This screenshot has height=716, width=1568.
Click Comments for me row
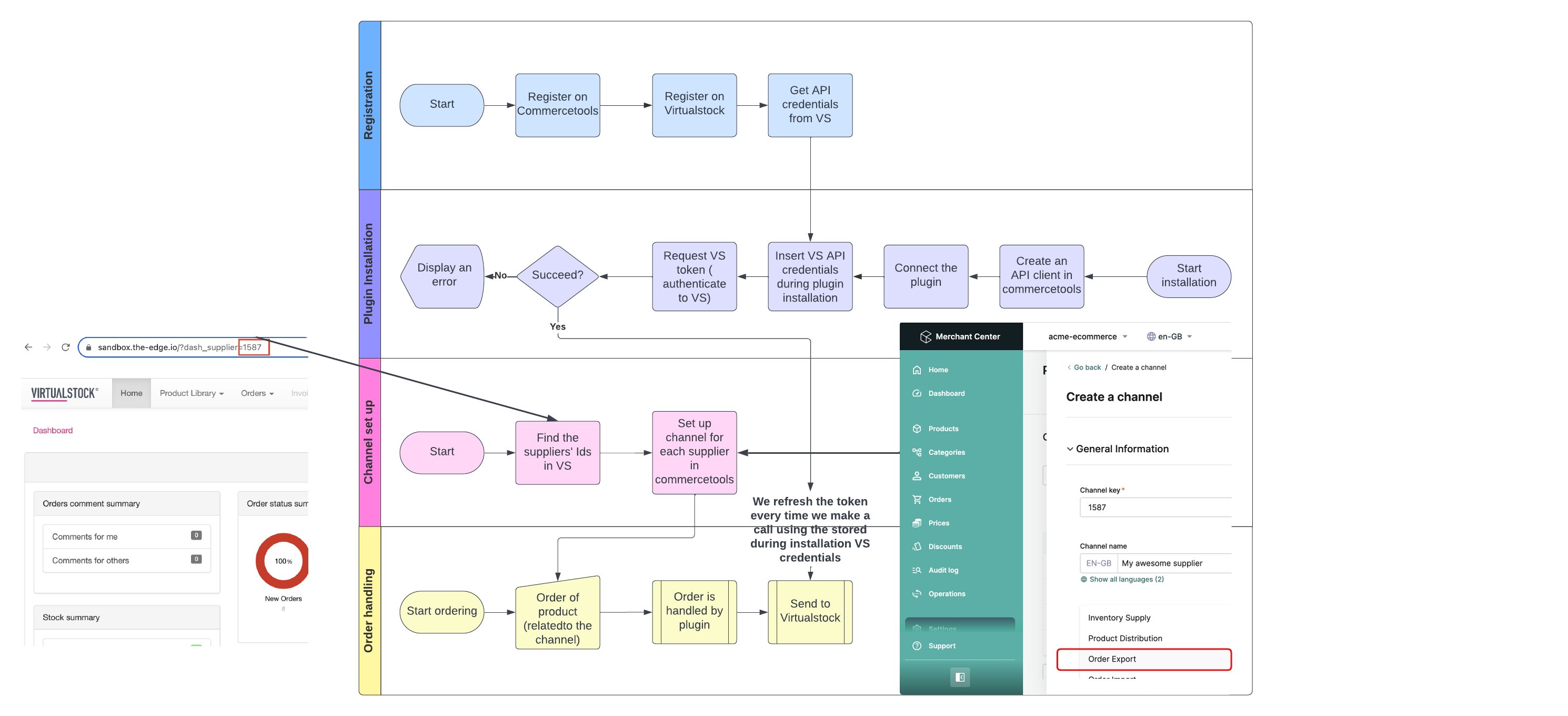pyautogui.click(x=127, y=536)
